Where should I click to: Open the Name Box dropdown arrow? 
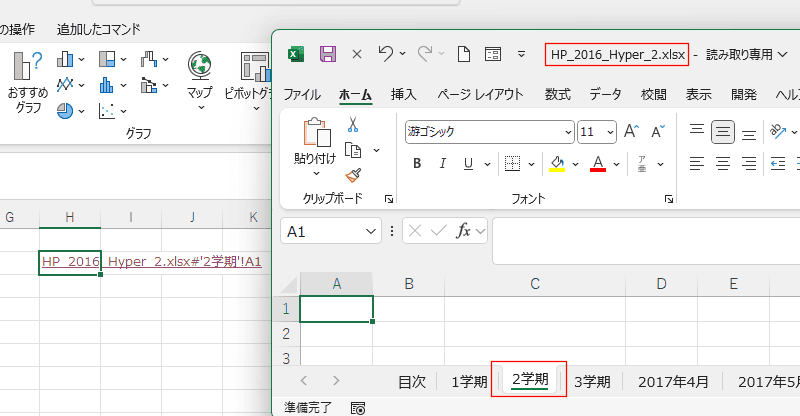click(372, 231)
